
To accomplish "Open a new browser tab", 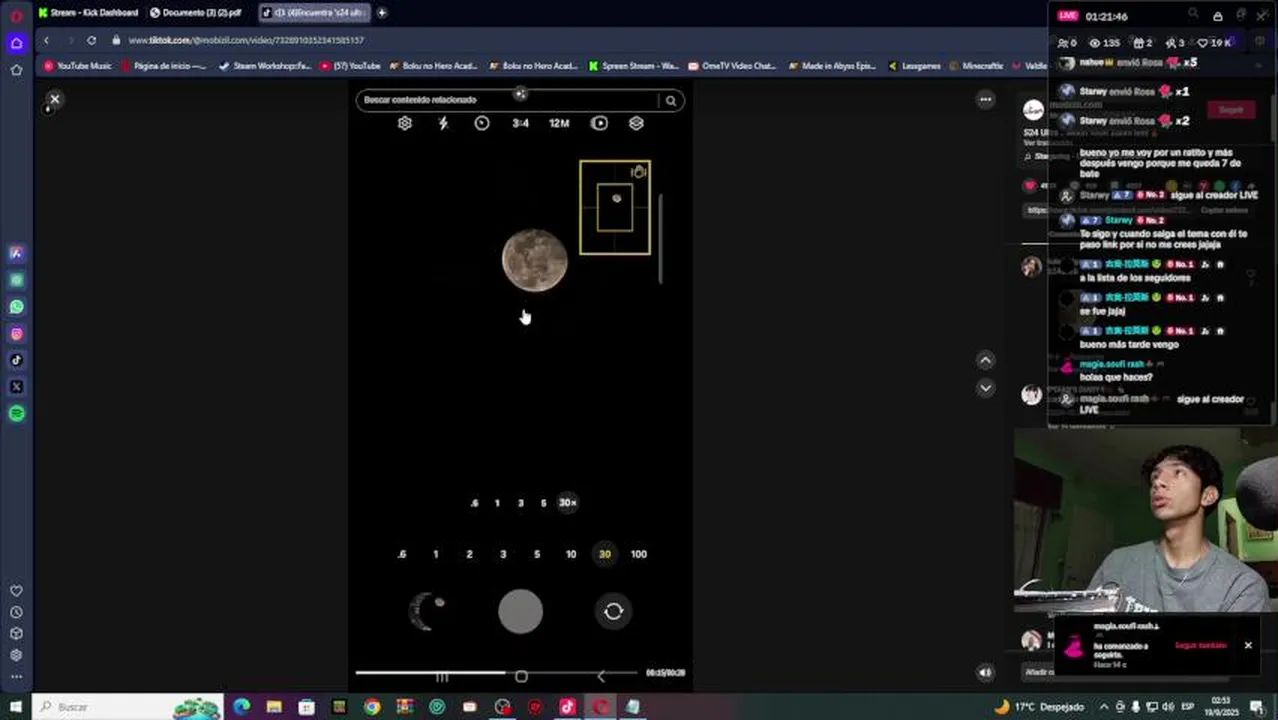I will tap(382, 13).
